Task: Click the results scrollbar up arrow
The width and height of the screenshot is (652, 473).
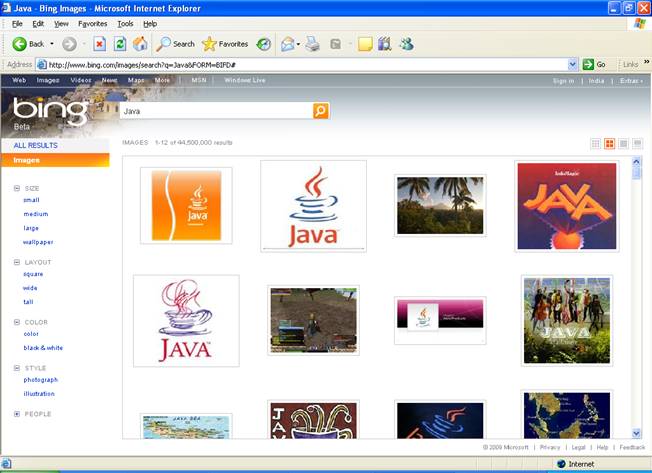Action: click(x=636, y=161)
